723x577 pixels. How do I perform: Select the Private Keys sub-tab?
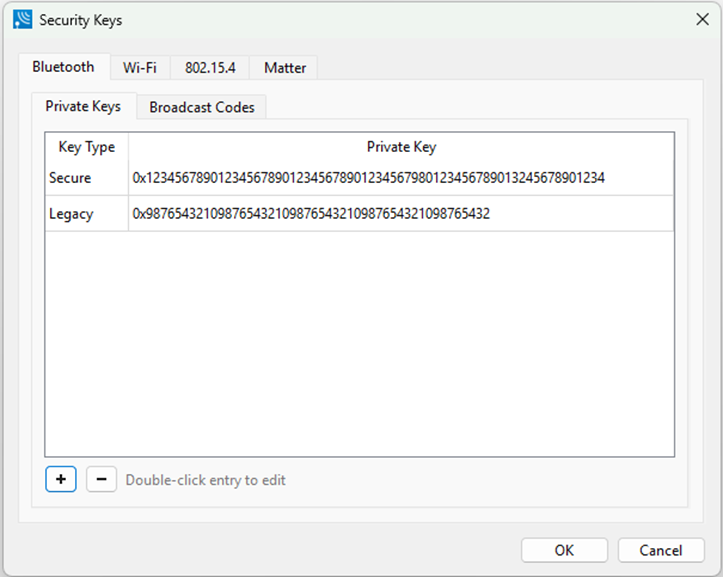click(83, 106)
